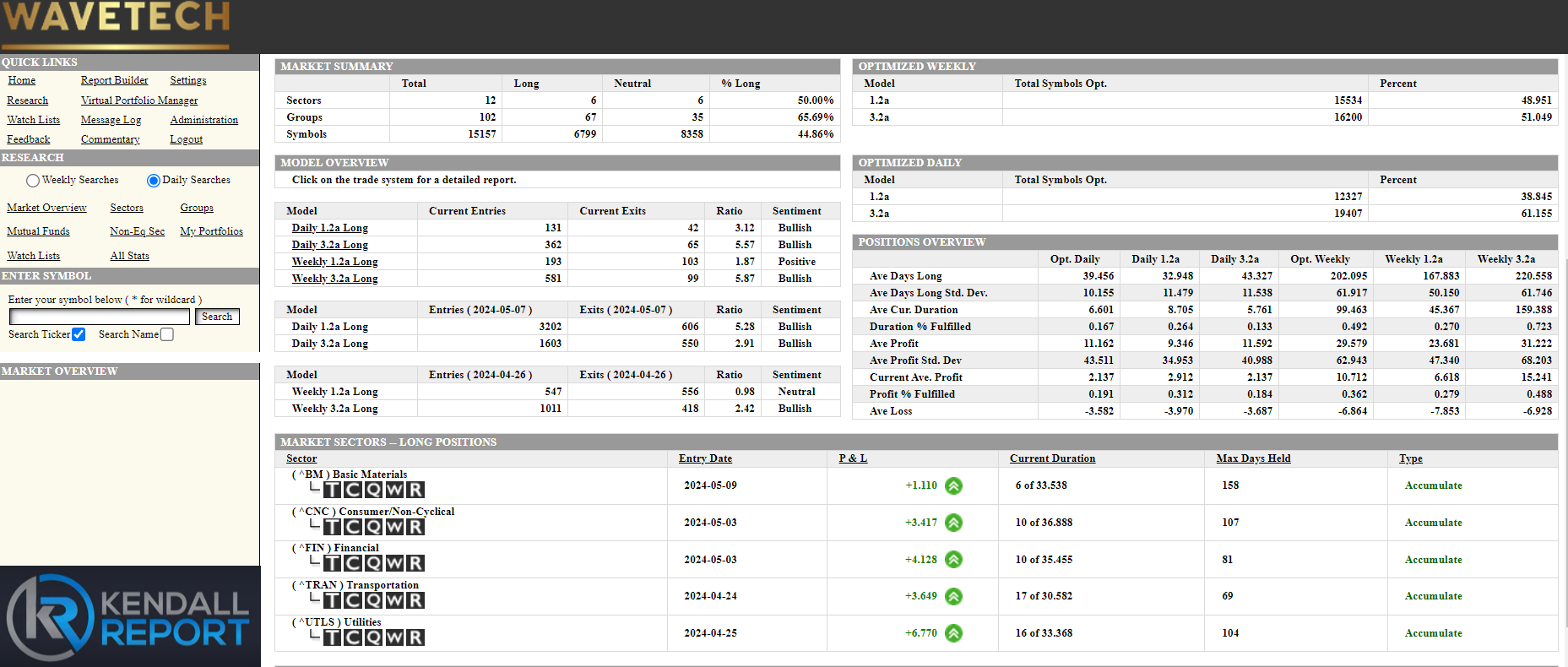Viewport: 1568px width, 667px height.
Task: Open the Mutual Funds link
Action: 38,231
